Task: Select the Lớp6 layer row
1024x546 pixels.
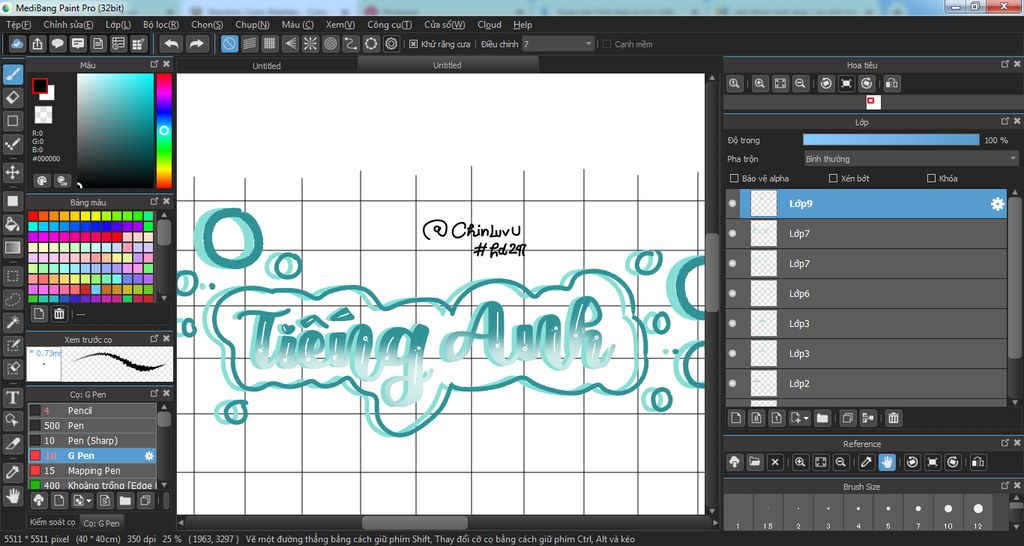Action: pyautogui.click(x=867, y=294)
